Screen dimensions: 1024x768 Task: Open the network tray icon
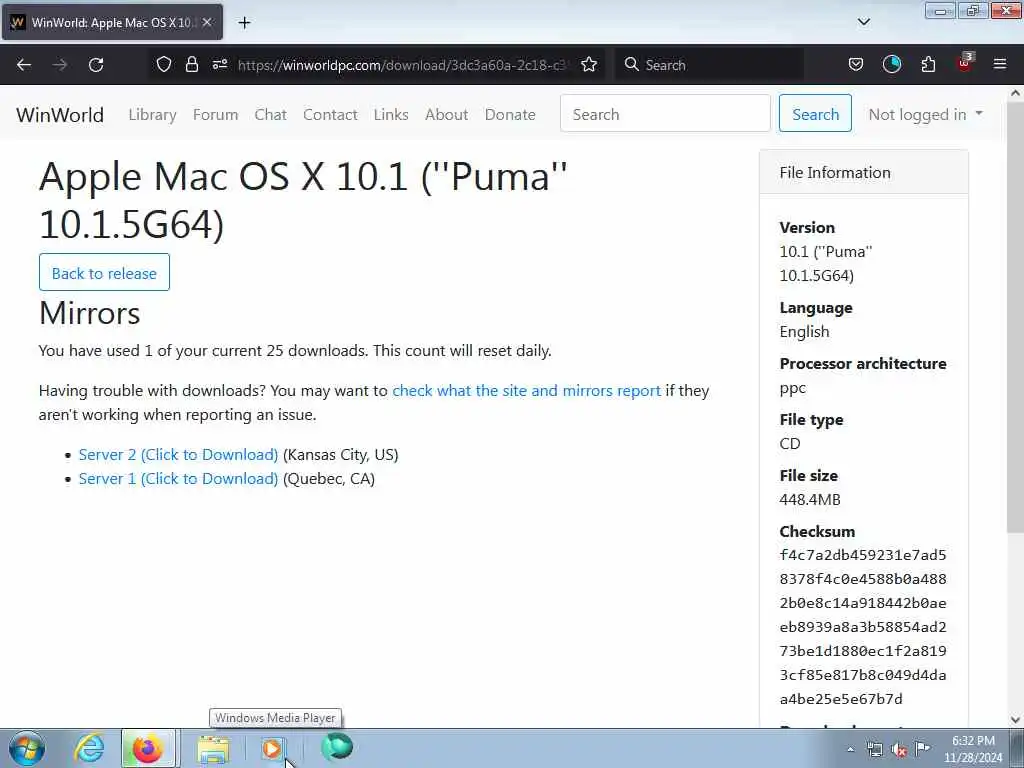pos(874,750)
